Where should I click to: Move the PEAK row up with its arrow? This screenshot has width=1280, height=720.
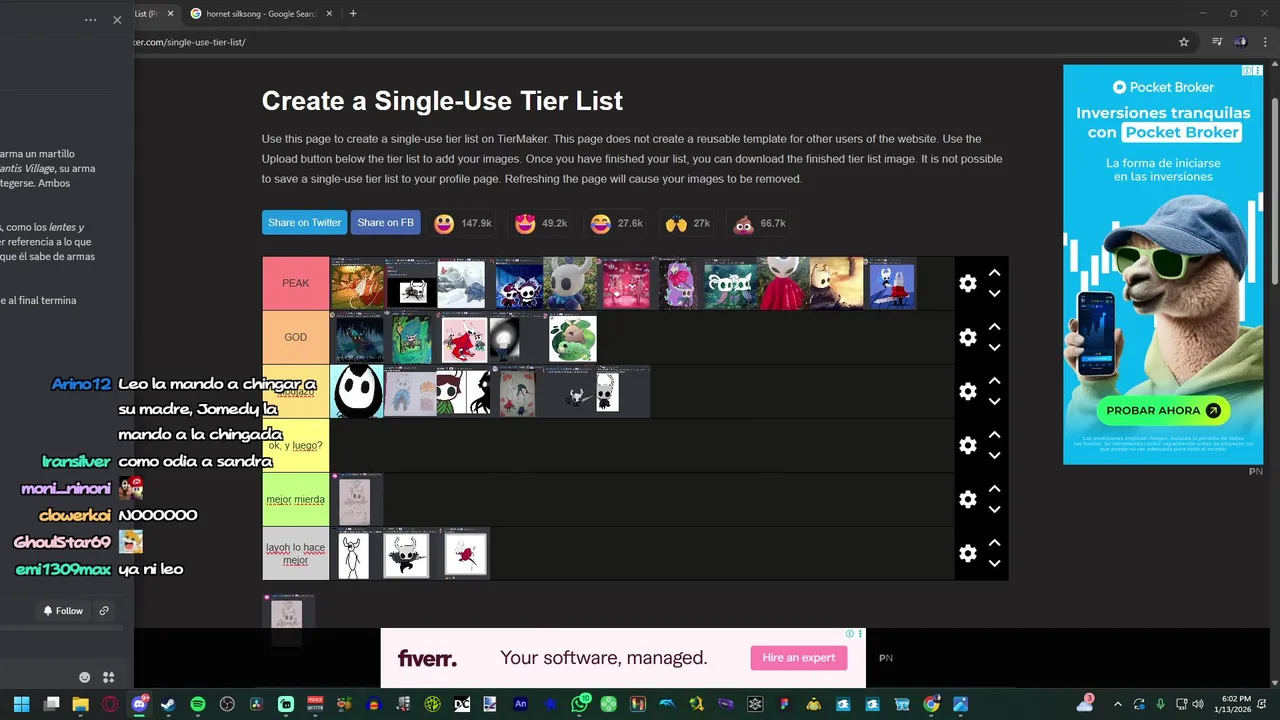pyautogui.click(x=994, y=272)
